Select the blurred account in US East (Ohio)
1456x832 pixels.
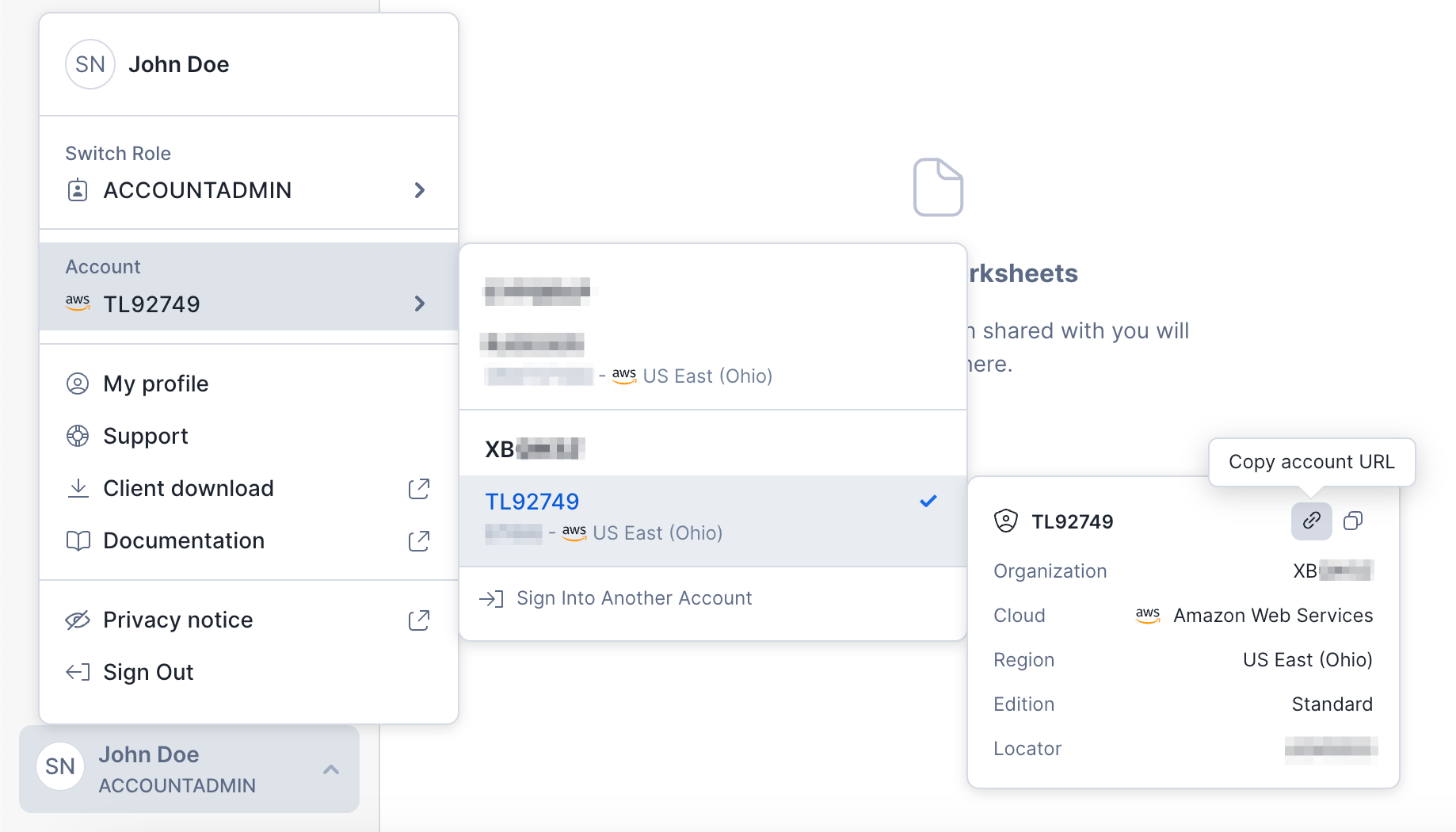tap(713, 360)
